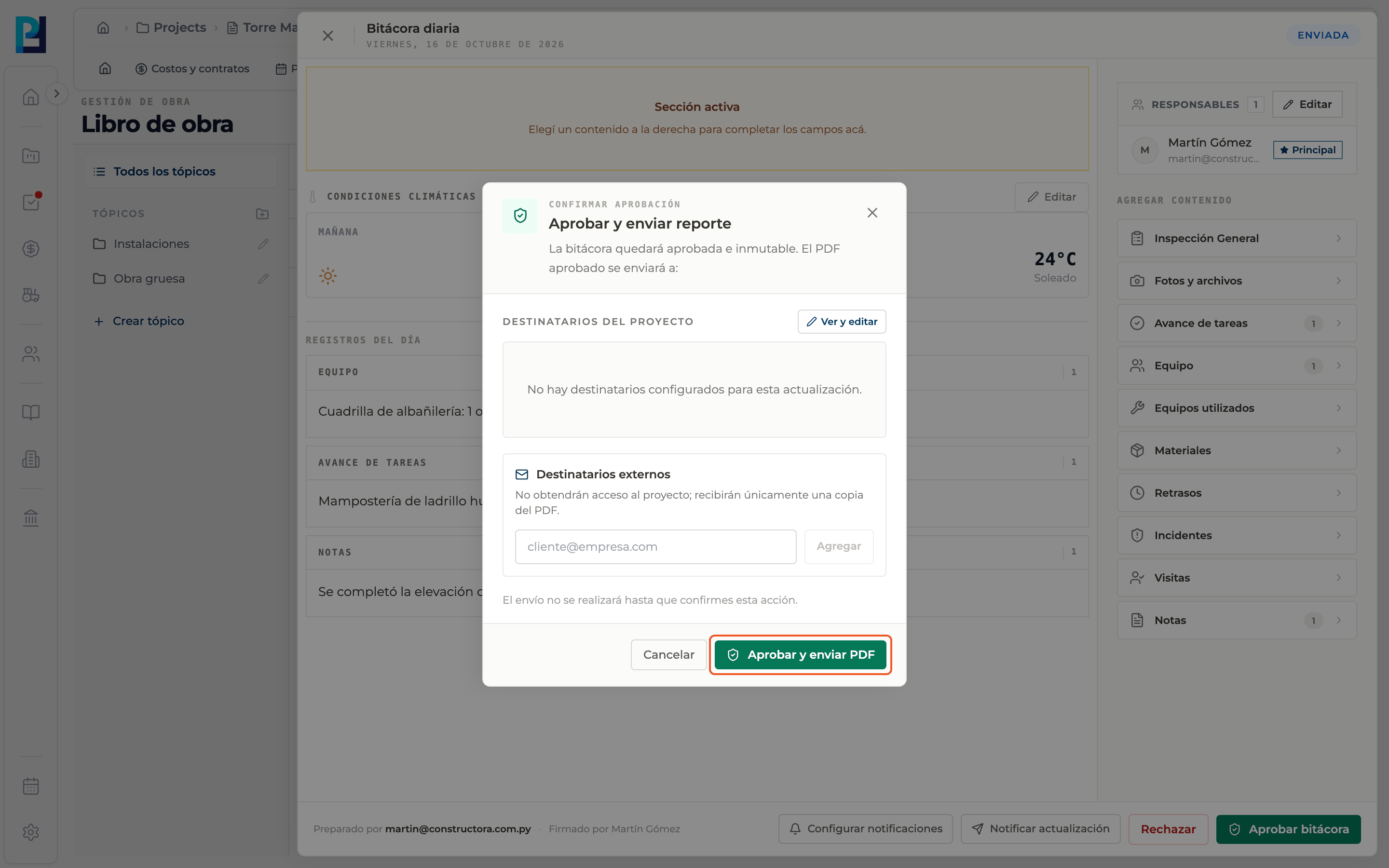The width and height of the screenshot is (1389, 868).
Task: Click Rechazar button
Action: pyautogui.click(x=1168, y=829)
